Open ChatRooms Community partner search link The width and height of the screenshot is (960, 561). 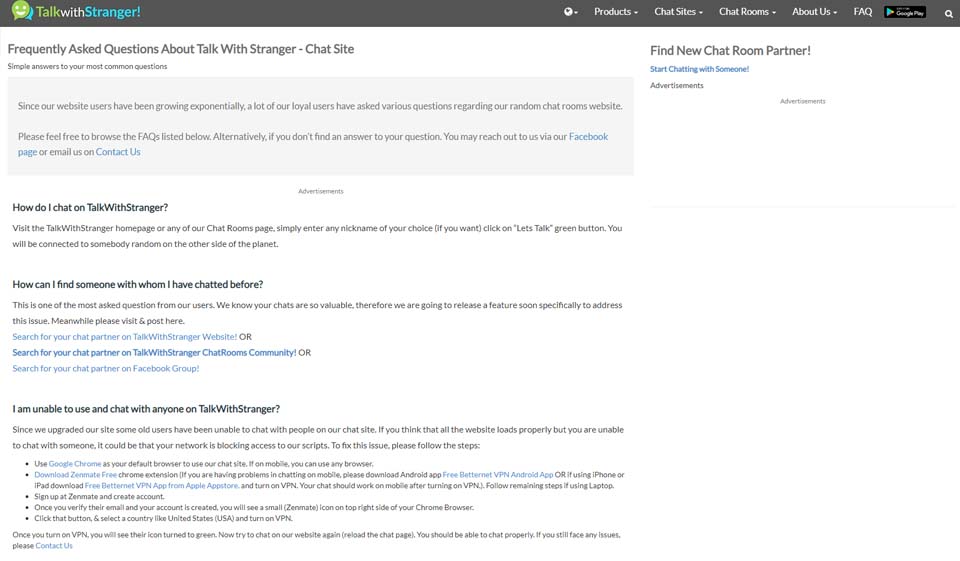point(154,352)
